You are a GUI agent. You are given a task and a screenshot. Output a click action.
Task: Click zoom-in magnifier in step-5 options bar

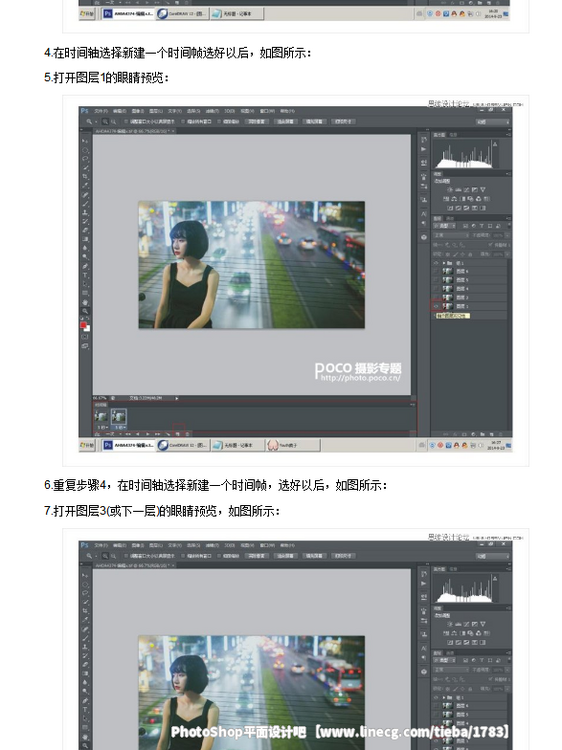pyautogui.click(x=105, y=122)
